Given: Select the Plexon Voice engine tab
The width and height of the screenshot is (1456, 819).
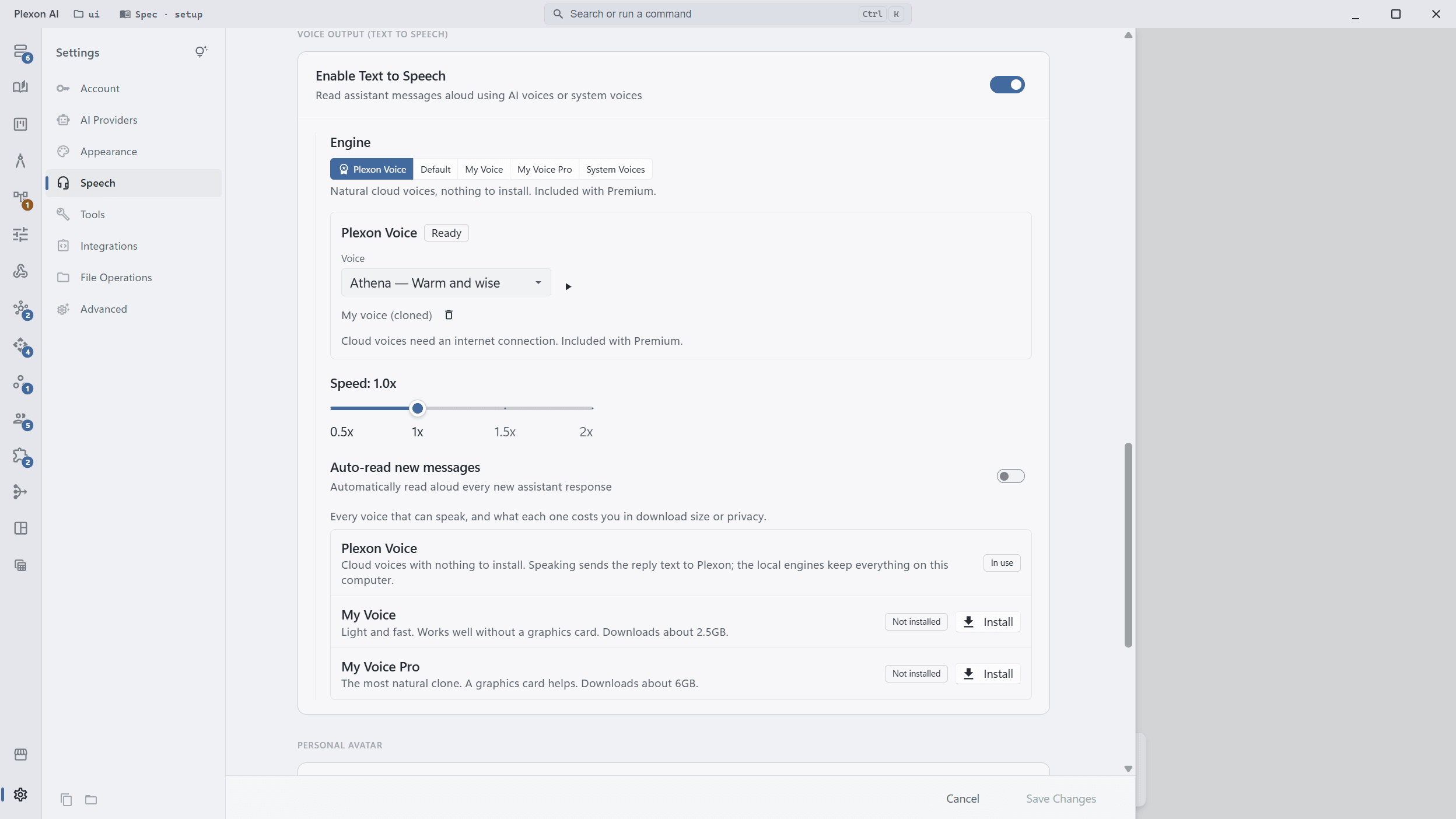Looking at the screenshot, I should point(372,169).
